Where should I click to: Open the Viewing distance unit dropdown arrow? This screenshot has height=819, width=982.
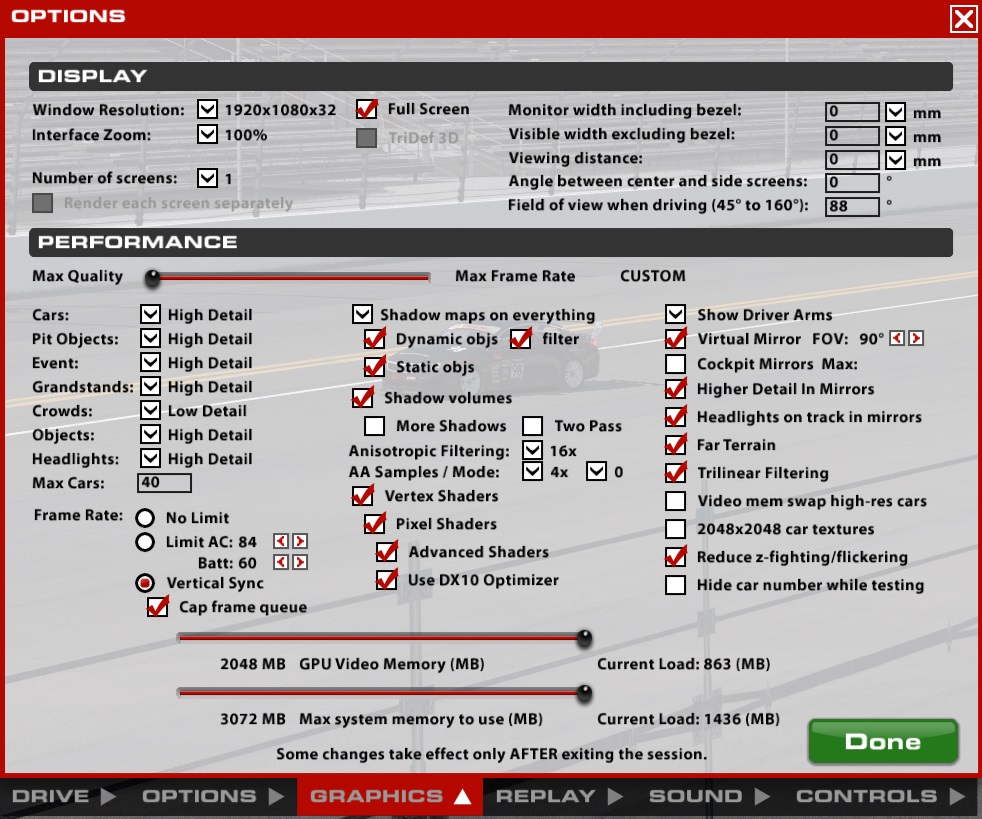[896, 160]
